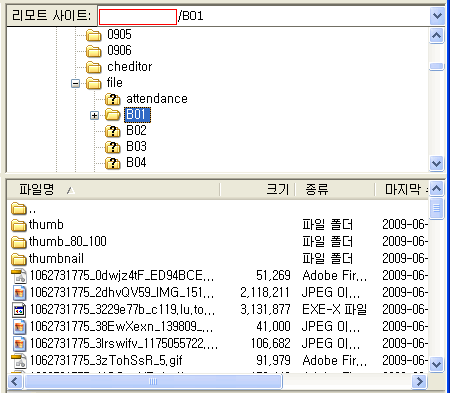Image resolution: width=450 pixels, height=393 pixels.
Task: Collapse the file folder tree node
Action: [76, 83]
